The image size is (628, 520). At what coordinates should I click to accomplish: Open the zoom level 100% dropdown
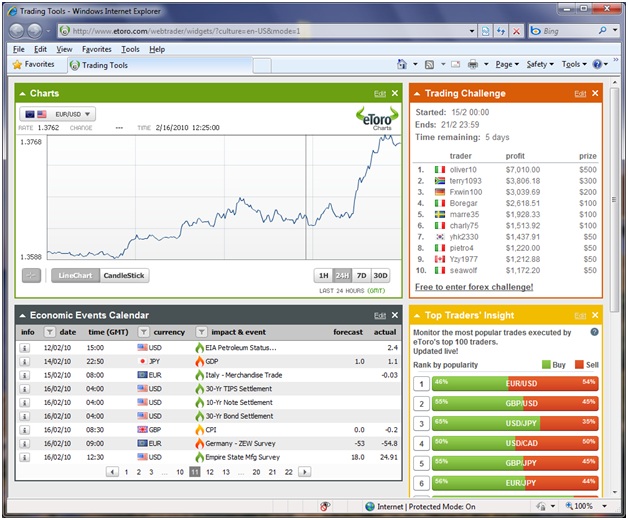(x=604, y=506)
